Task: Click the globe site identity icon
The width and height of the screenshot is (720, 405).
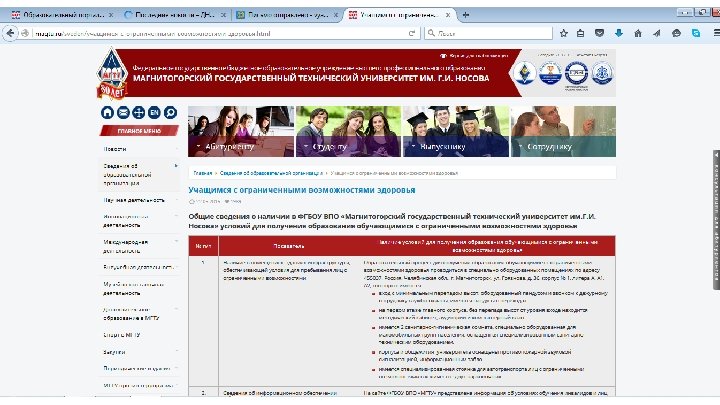Action: [x=25, y=33]
